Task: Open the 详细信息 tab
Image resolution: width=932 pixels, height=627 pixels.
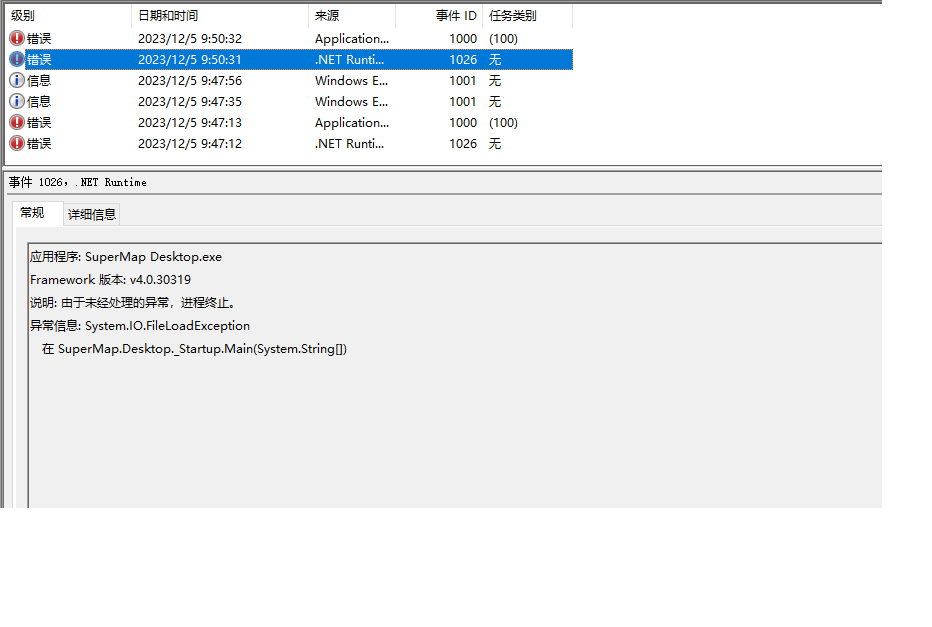Action: 92,215
